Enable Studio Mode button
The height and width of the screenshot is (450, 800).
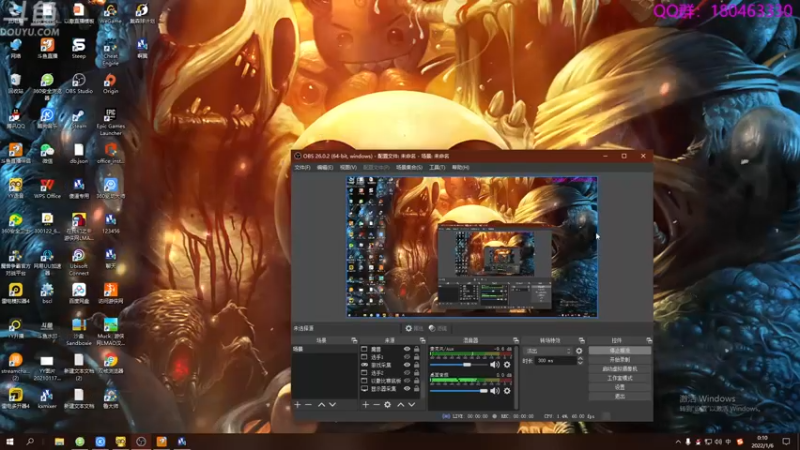[620, 378]
